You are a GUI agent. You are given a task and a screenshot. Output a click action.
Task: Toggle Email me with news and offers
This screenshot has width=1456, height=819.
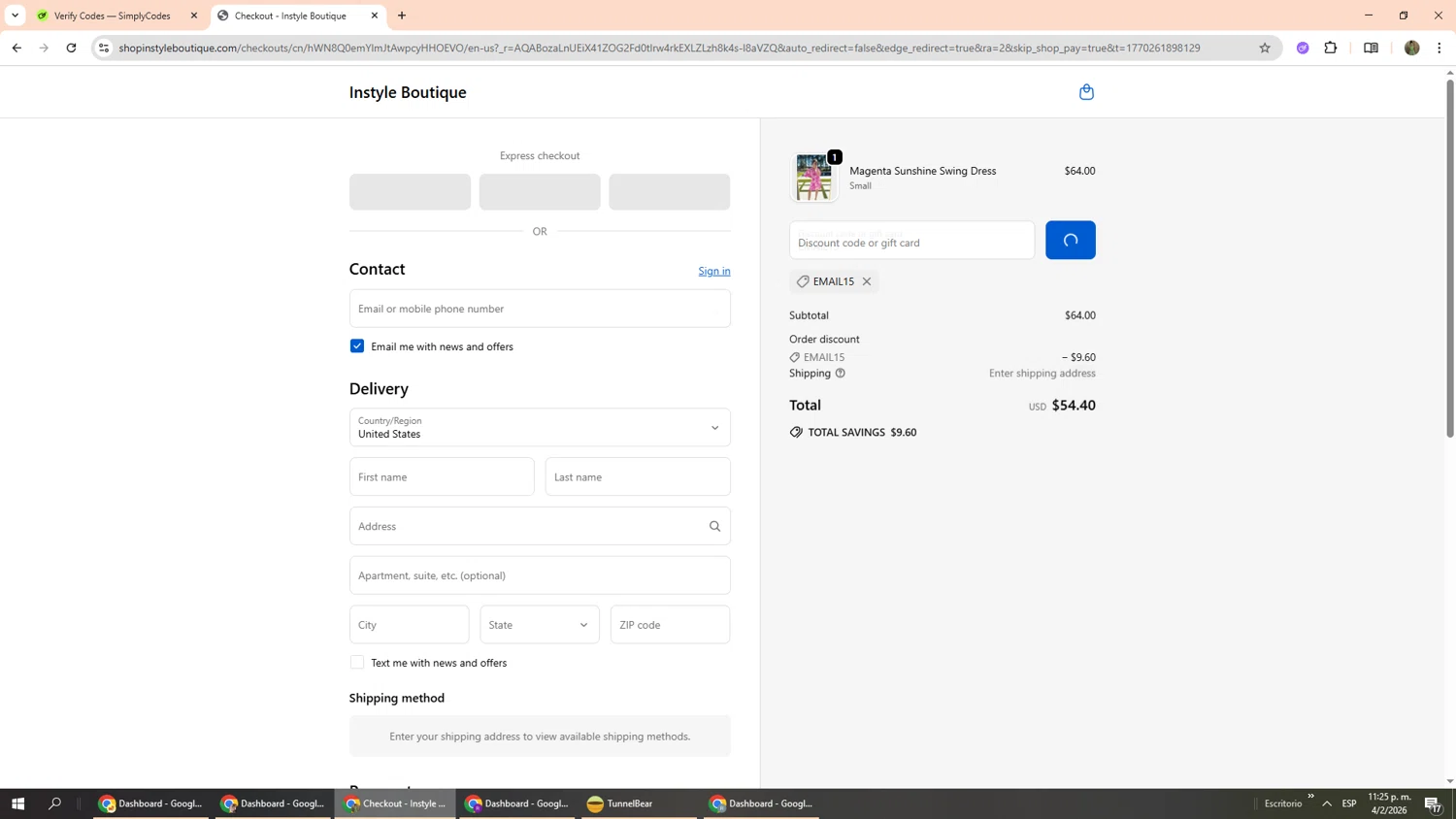coord(357,346)
